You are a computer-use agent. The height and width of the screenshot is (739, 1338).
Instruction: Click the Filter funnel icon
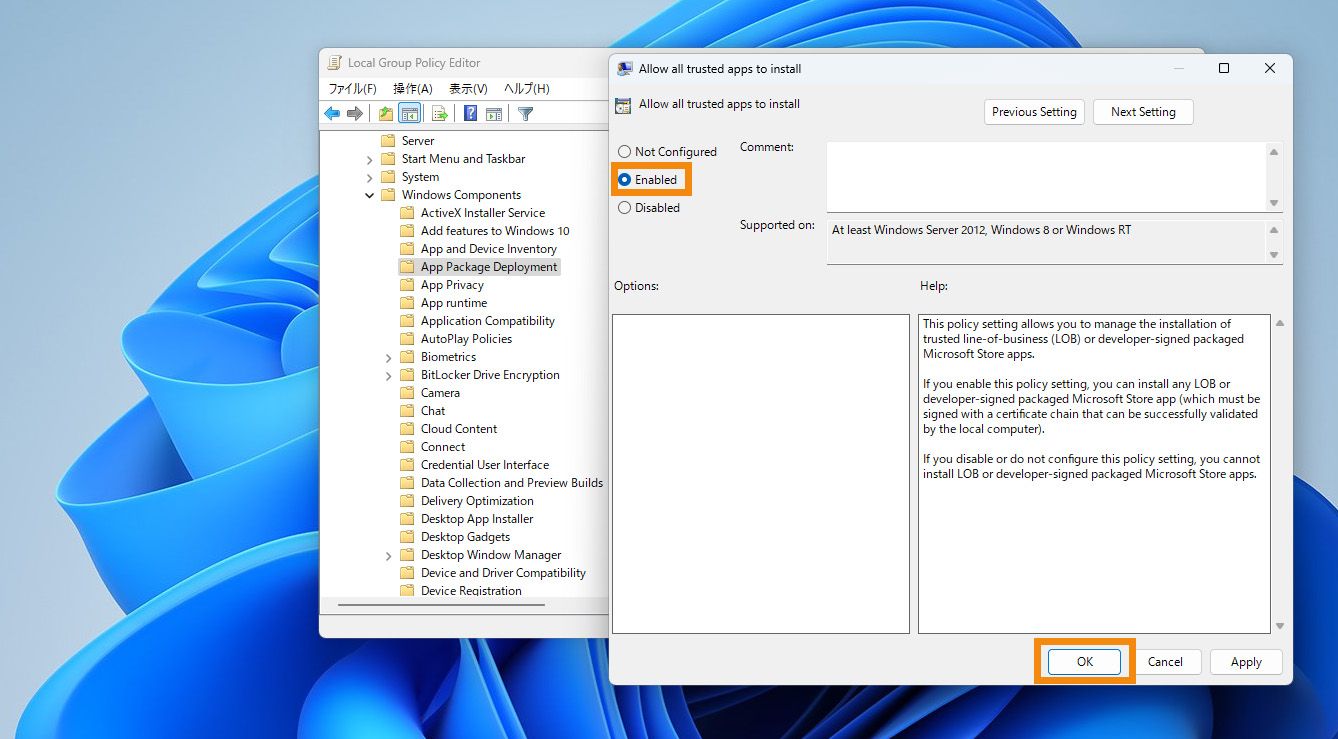(x=525, y=114)
